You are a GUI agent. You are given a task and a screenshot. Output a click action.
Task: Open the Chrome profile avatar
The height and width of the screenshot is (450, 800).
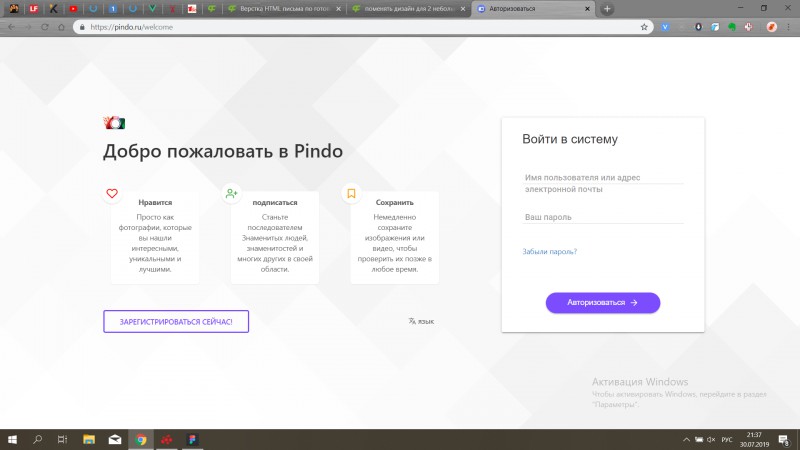pyautogui.click(x=771, y=27)
